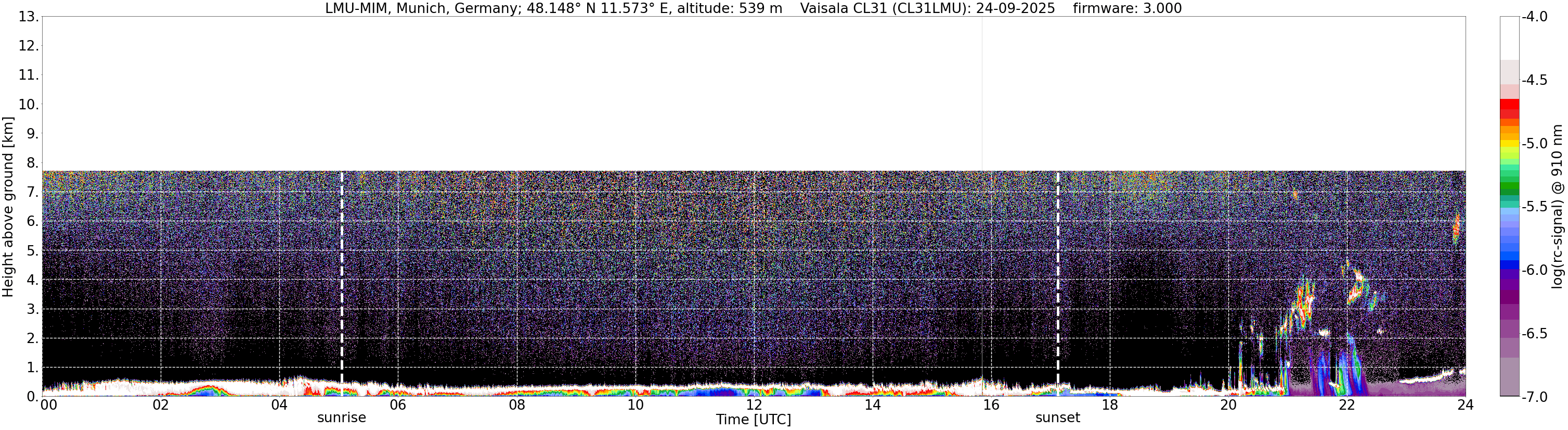Click the '-5.0' colorbar tick label
The width and height of the screenshot is (1568, 430).
pyautogui.click(x=1535, y=144)
